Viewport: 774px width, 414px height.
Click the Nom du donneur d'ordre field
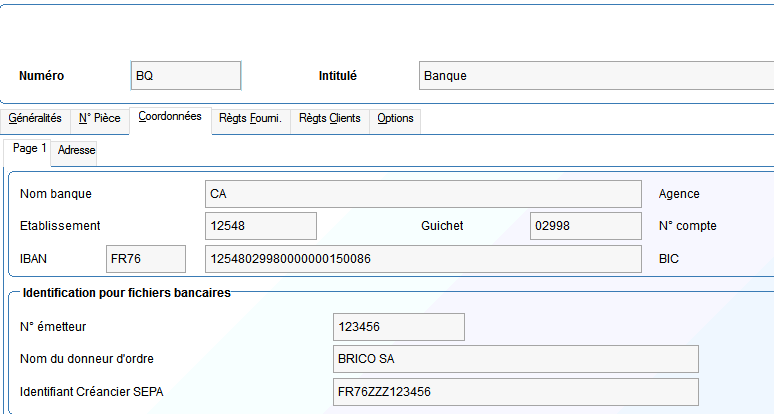click(x=516, y=359)
